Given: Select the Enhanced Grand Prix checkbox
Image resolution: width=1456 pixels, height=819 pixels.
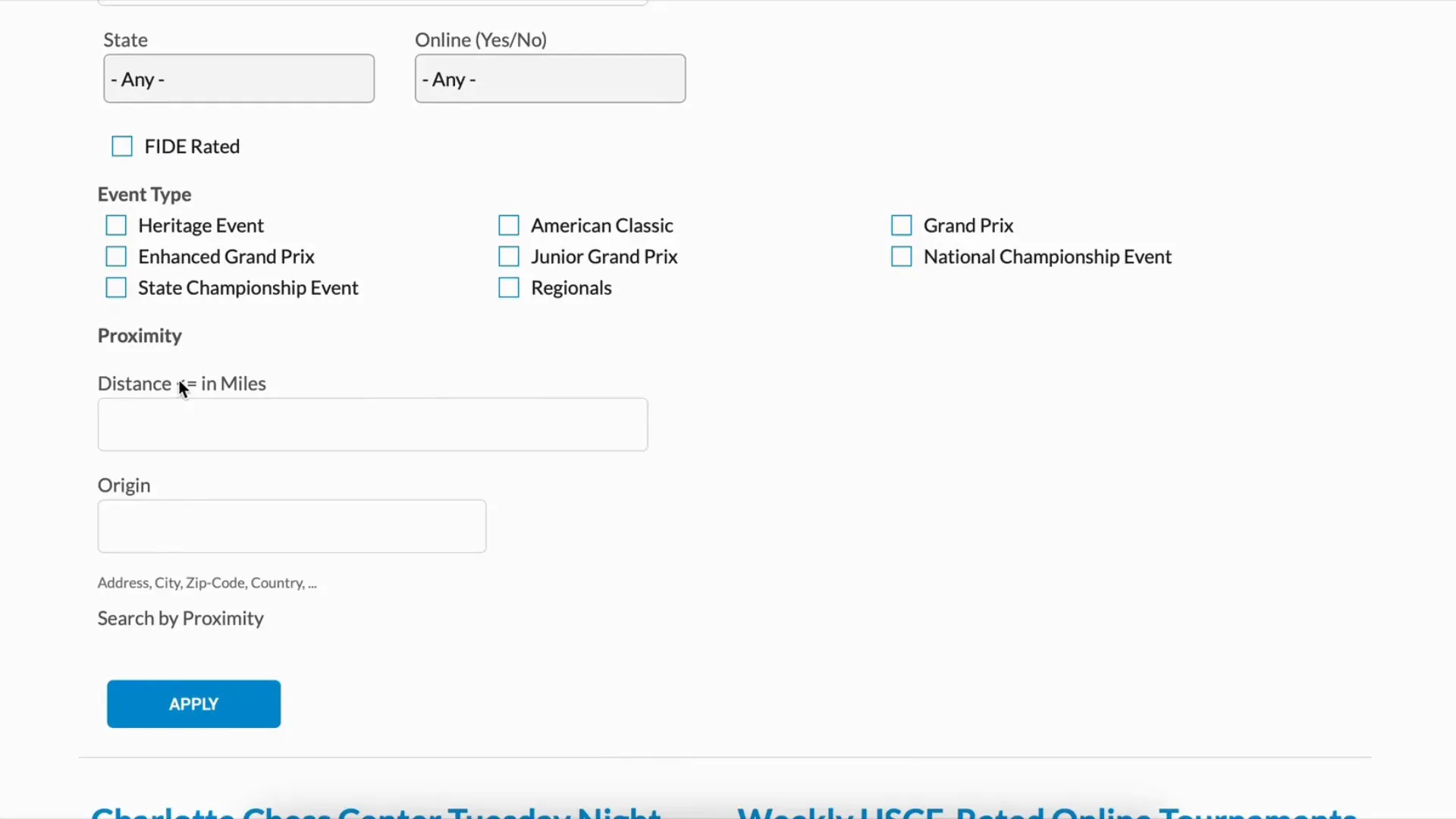Looking at the screenshot, I should coord(115,256).
